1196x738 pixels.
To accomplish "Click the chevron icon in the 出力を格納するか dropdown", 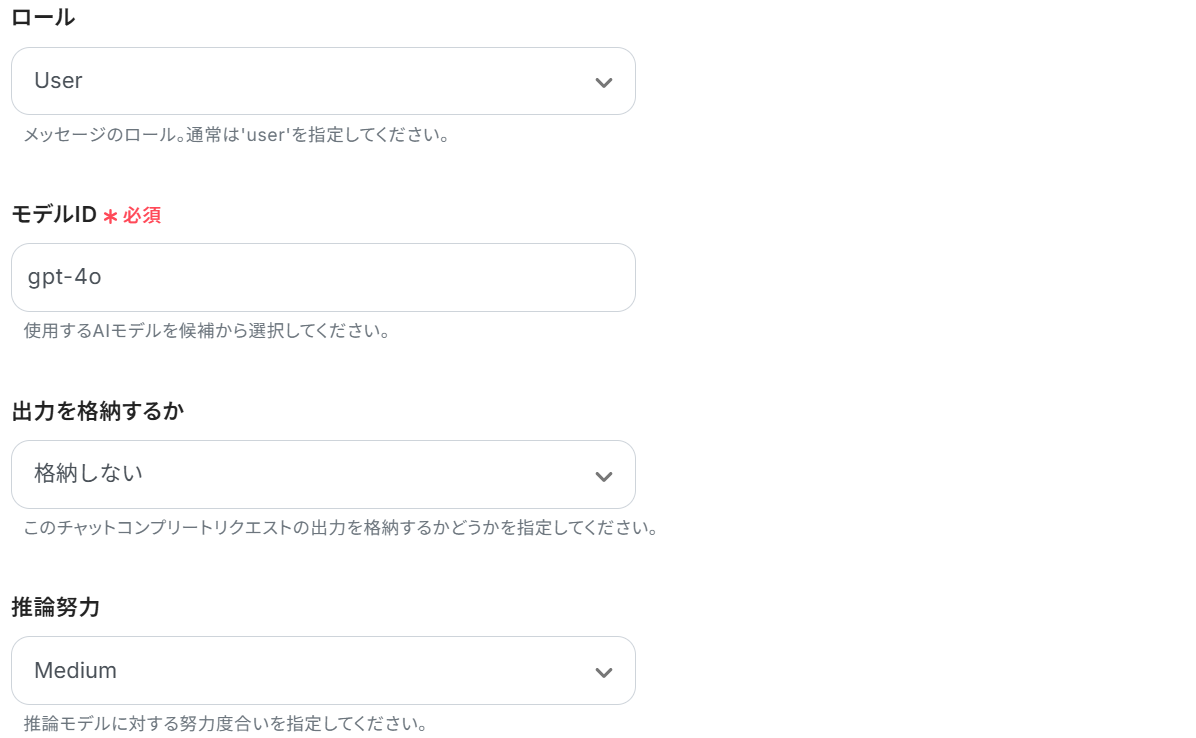I will tap(603, 476).
